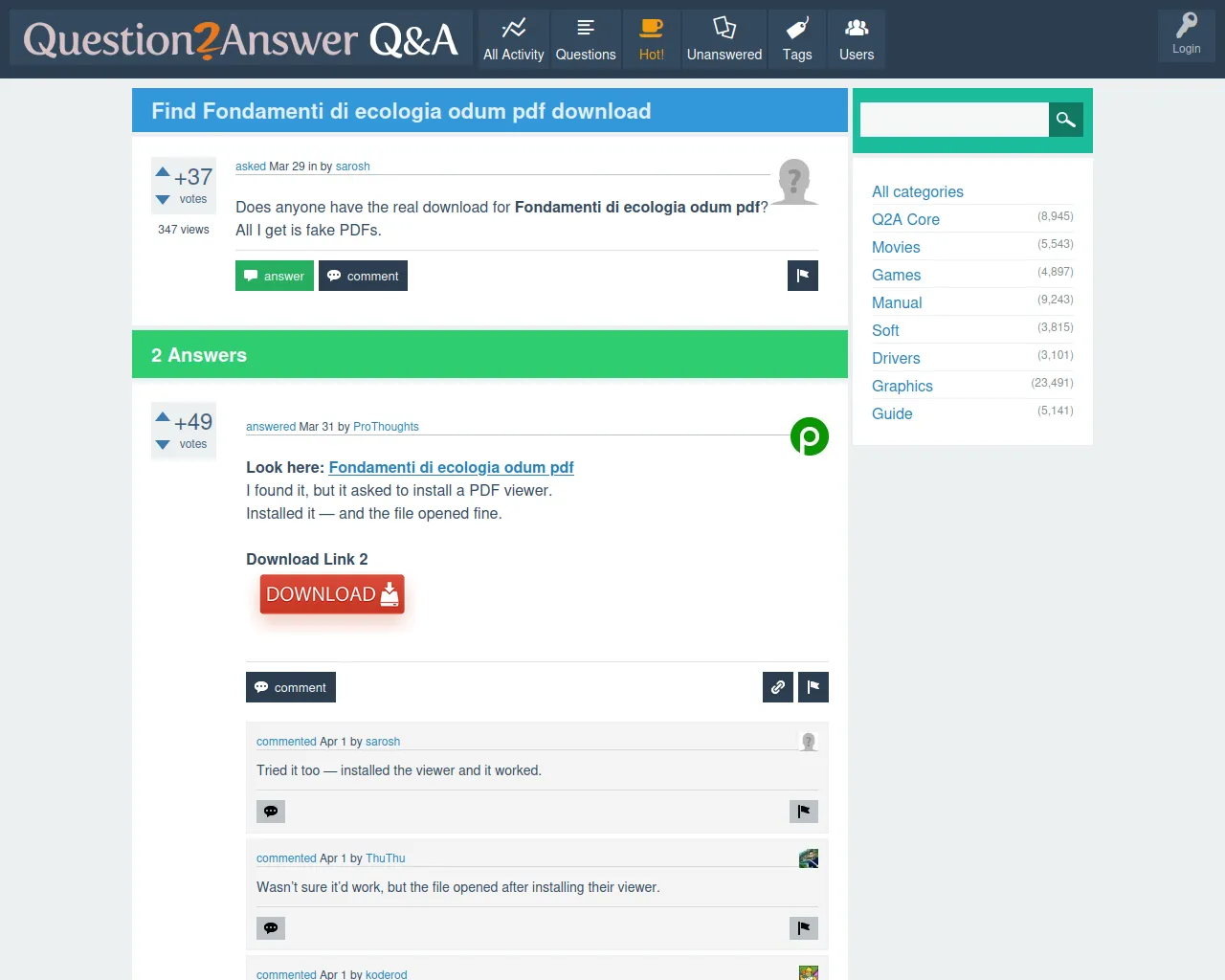
Task: Click the comment button under the answer
Action: click(x=291, y=687)
